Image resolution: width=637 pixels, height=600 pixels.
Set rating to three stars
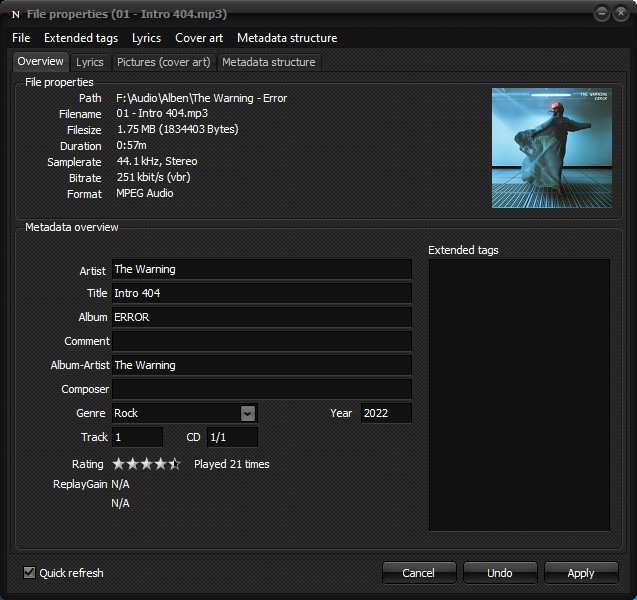coord(146,464)
